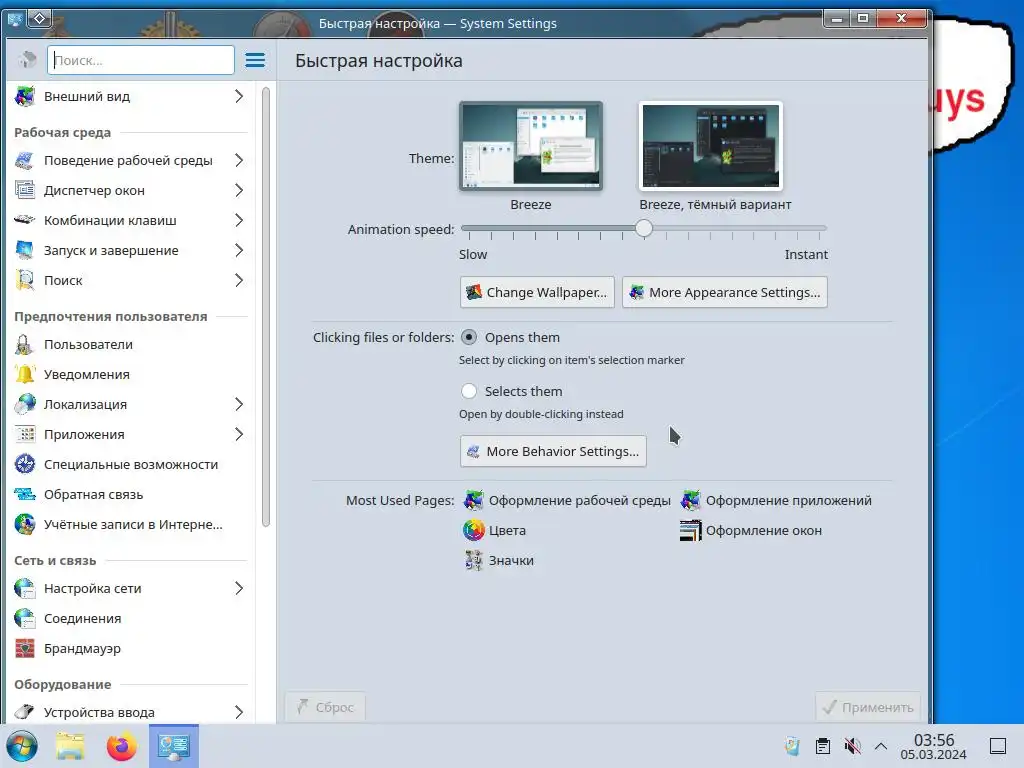Select the "Opens them" radio option

coord(469,337)
